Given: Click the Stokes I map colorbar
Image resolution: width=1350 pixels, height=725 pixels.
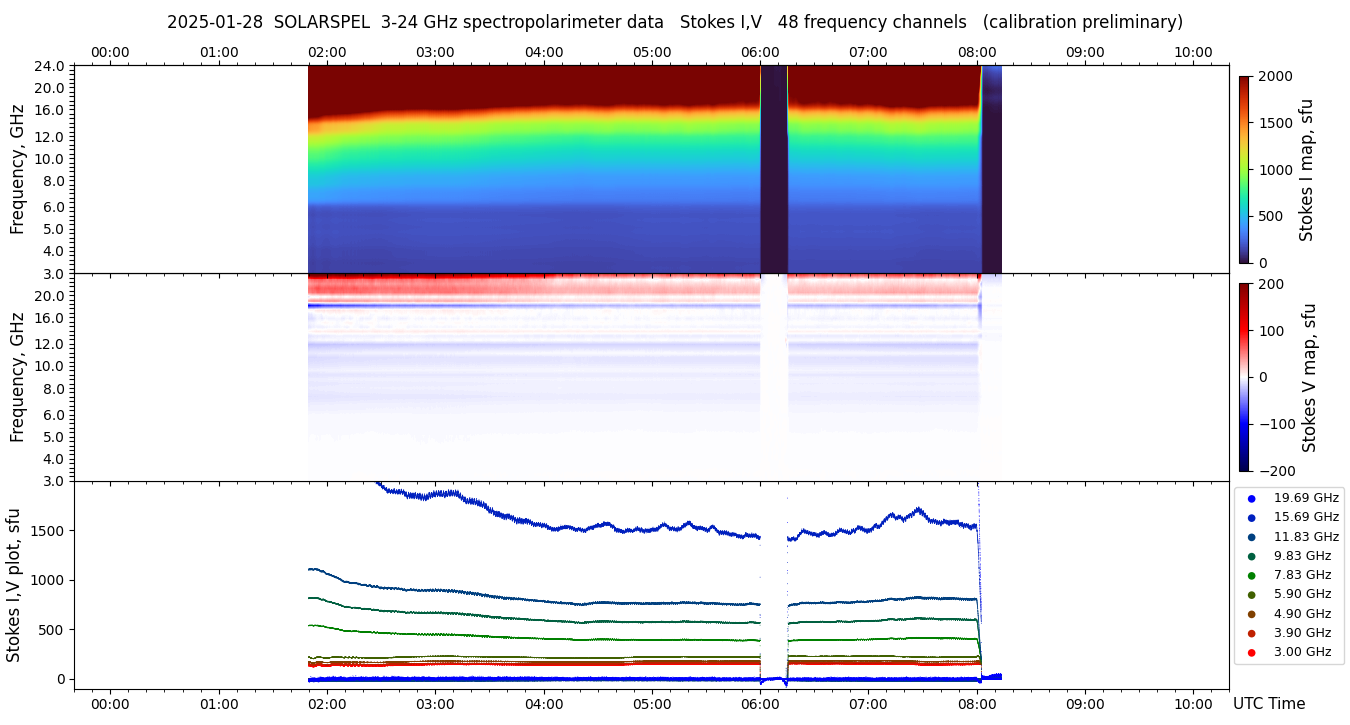Looking at the screenshot, I should (x=1244, y=169).
